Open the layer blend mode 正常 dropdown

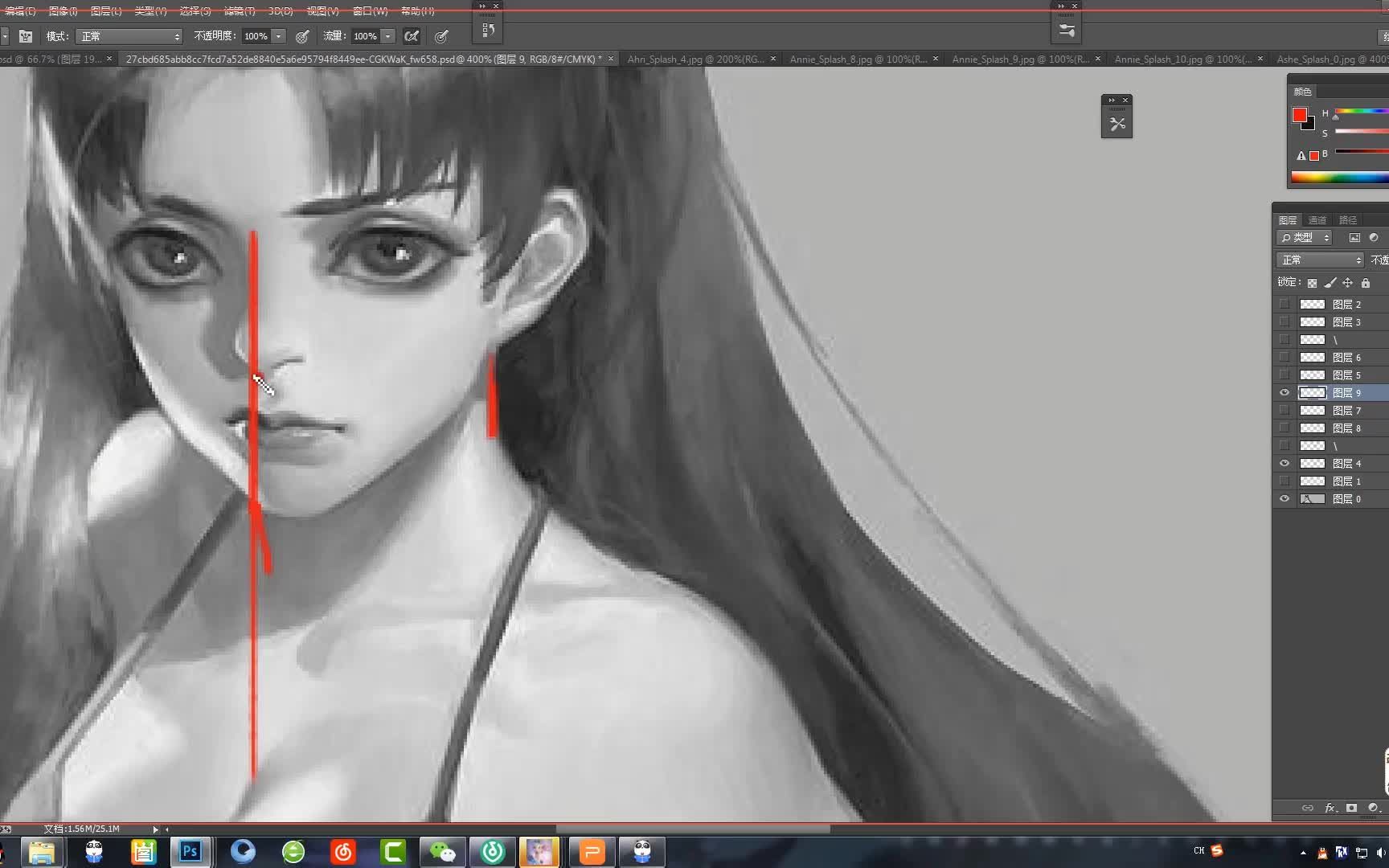1320,260
